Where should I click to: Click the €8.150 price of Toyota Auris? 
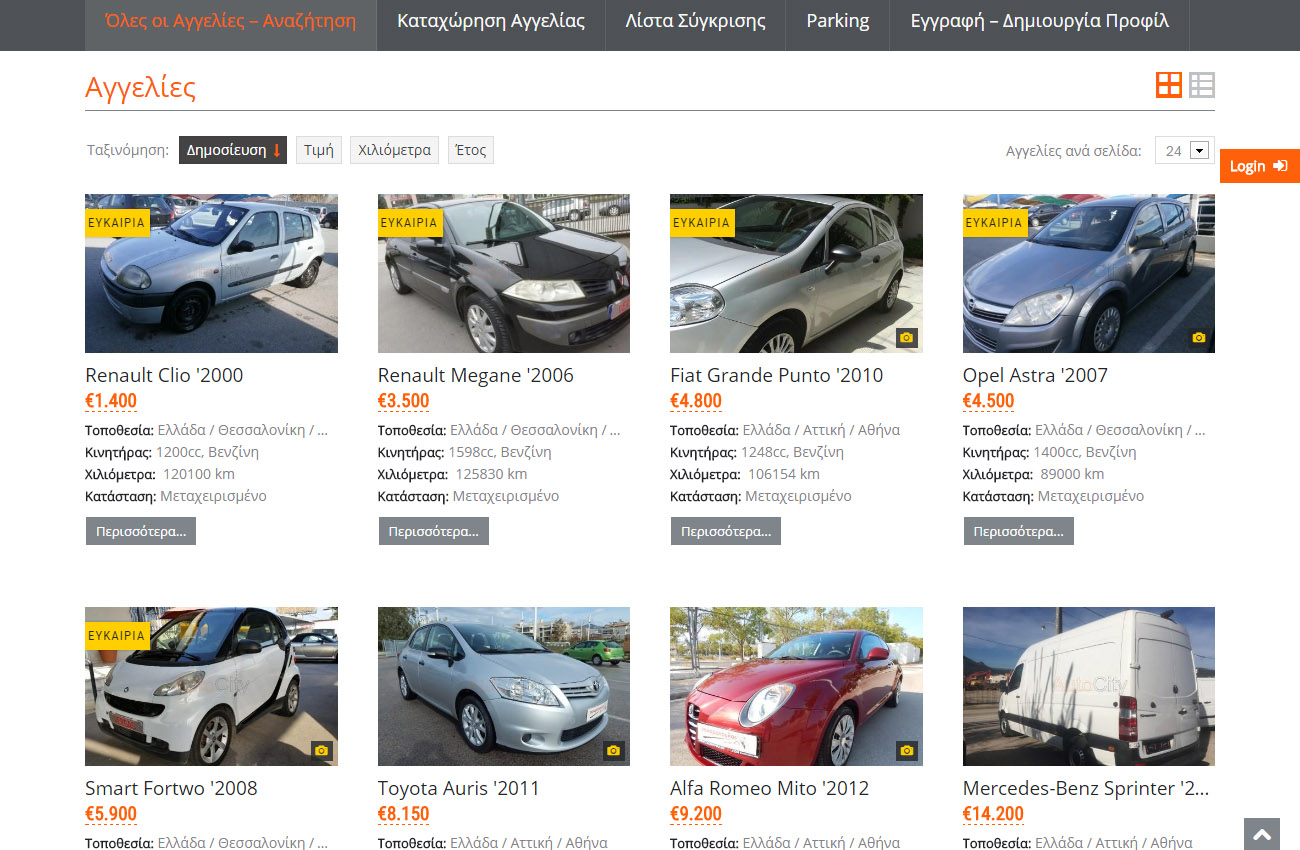(404, 814)
